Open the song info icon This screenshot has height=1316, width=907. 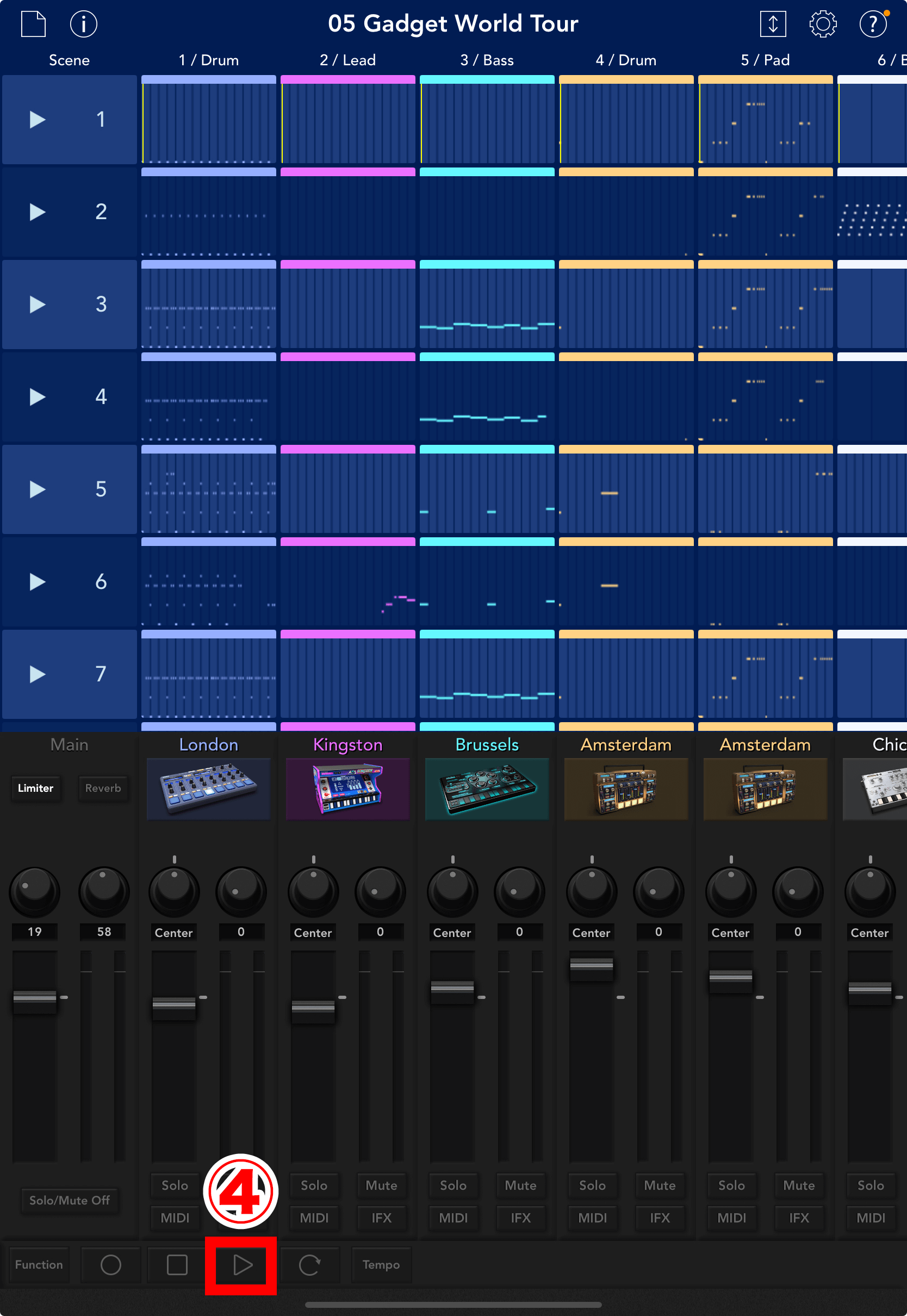[x=84, y=24]
